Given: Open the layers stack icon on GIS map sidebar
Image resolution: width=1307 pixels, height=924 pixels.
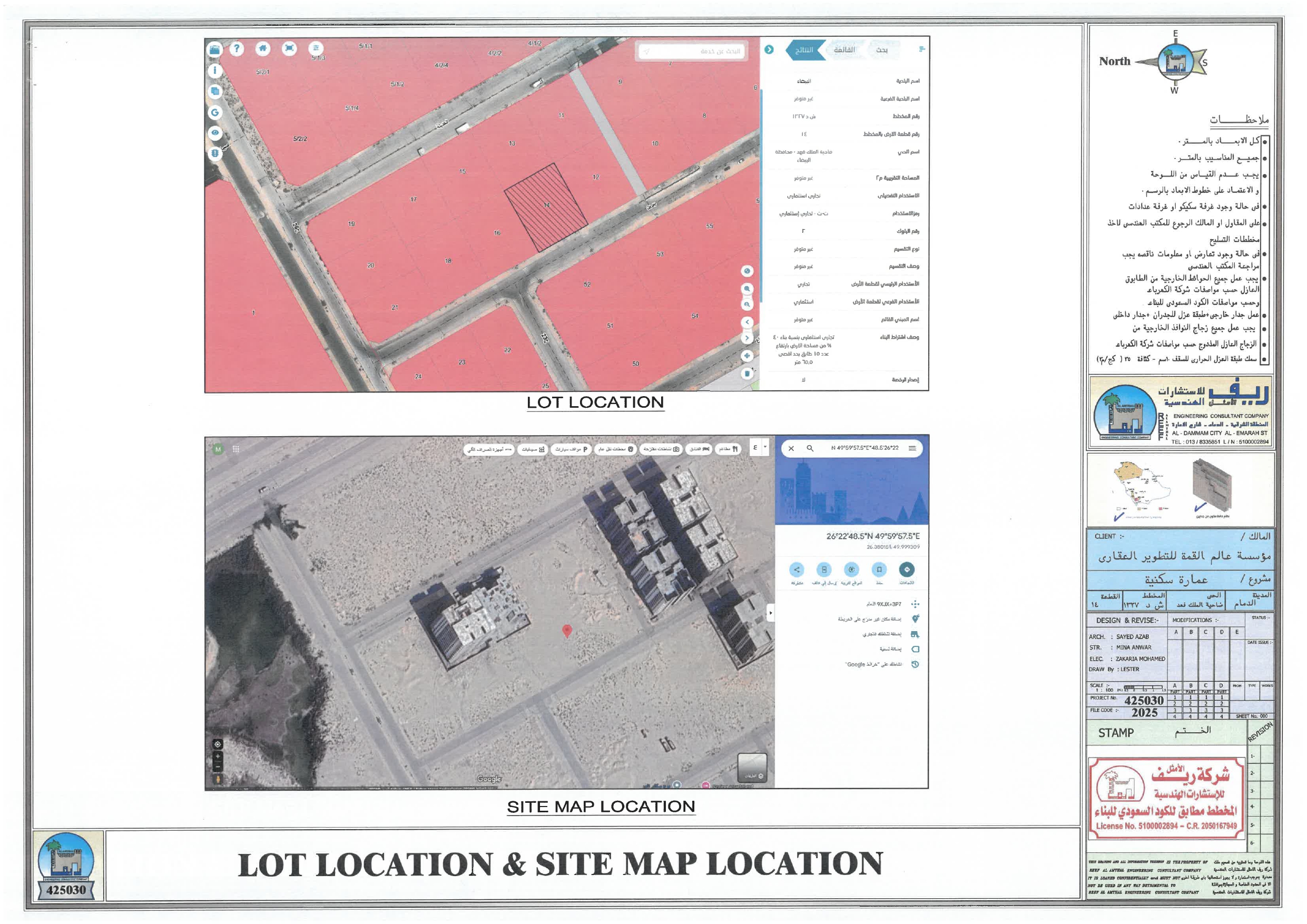Looking at the screenshot, I should (x=215, y=91).
